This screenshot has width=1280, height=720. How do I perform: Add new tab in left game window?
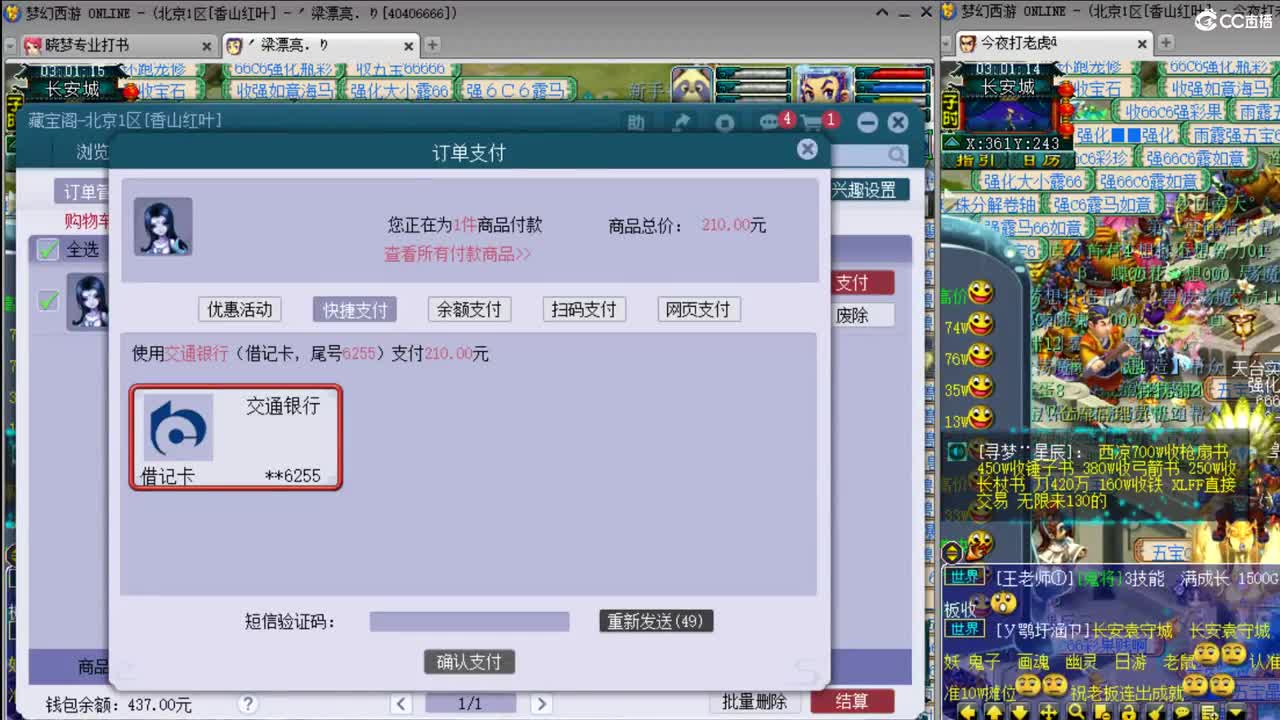(x=432, y=45)
